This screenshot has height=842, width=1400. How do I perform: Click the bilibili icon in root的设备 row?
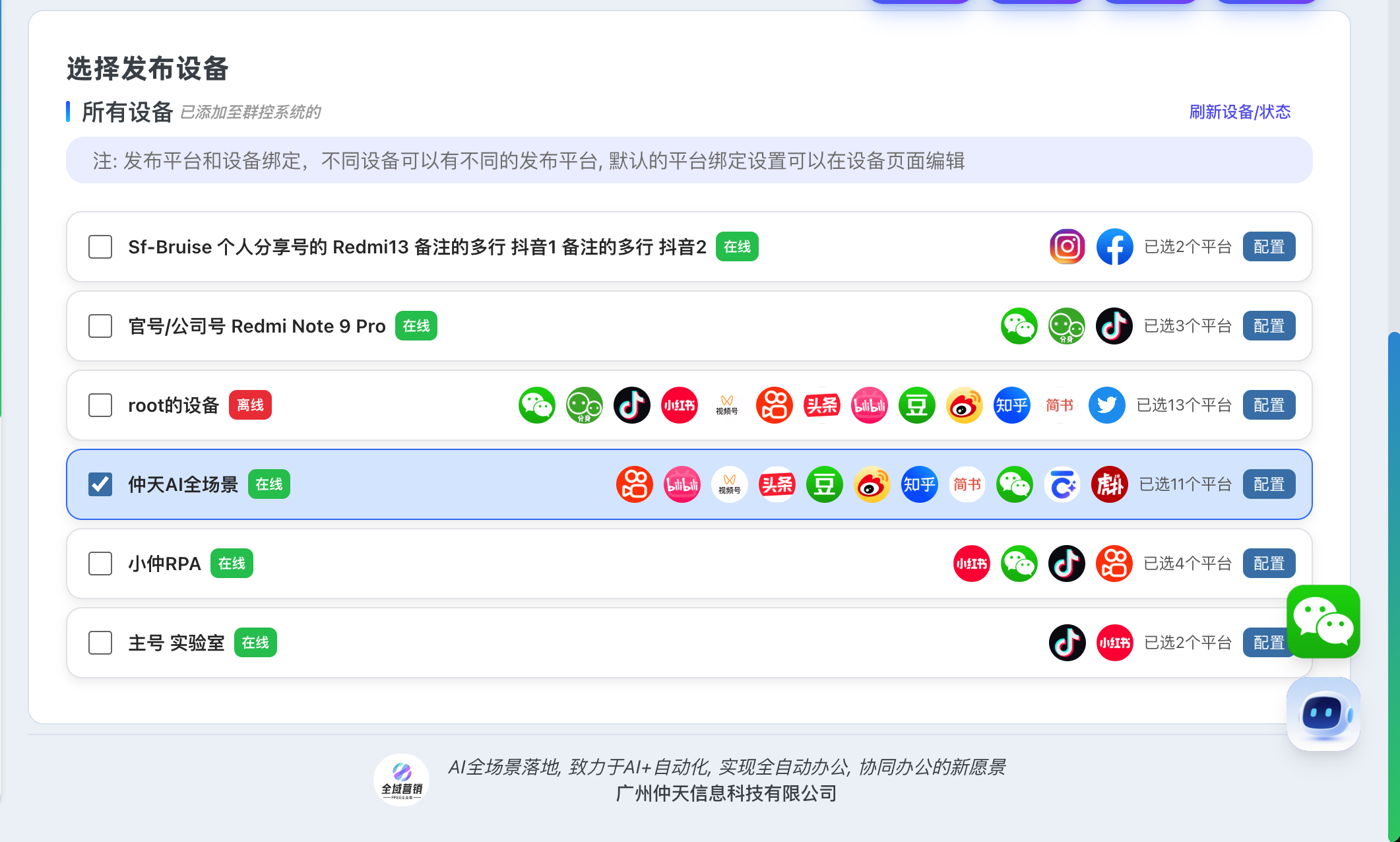pyautogui.click(x=869, y=405)
